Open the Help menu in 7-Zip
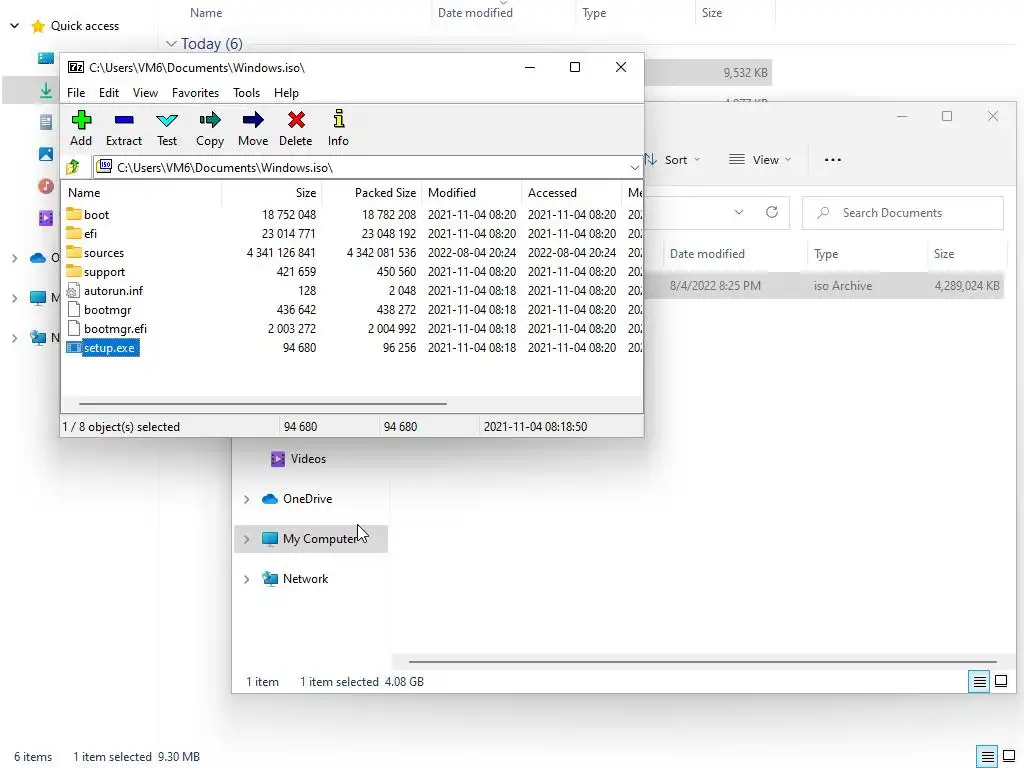 pyautogui.click(x=286, y=93)
